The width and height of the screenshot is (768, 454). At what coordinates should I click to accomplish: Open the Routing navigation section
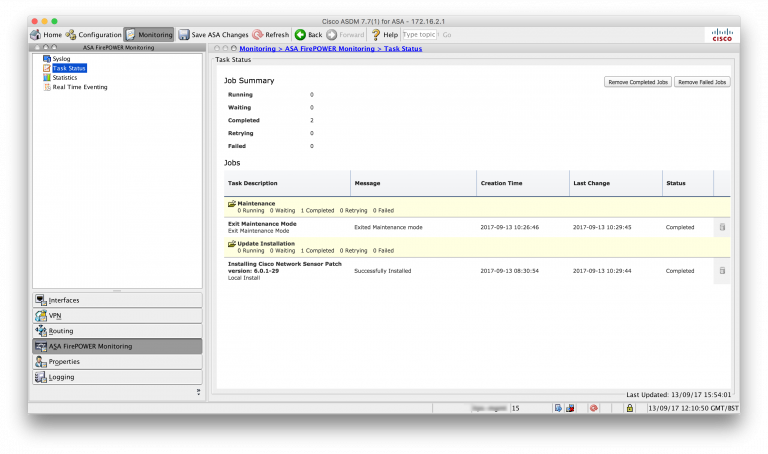pos(118,331)
